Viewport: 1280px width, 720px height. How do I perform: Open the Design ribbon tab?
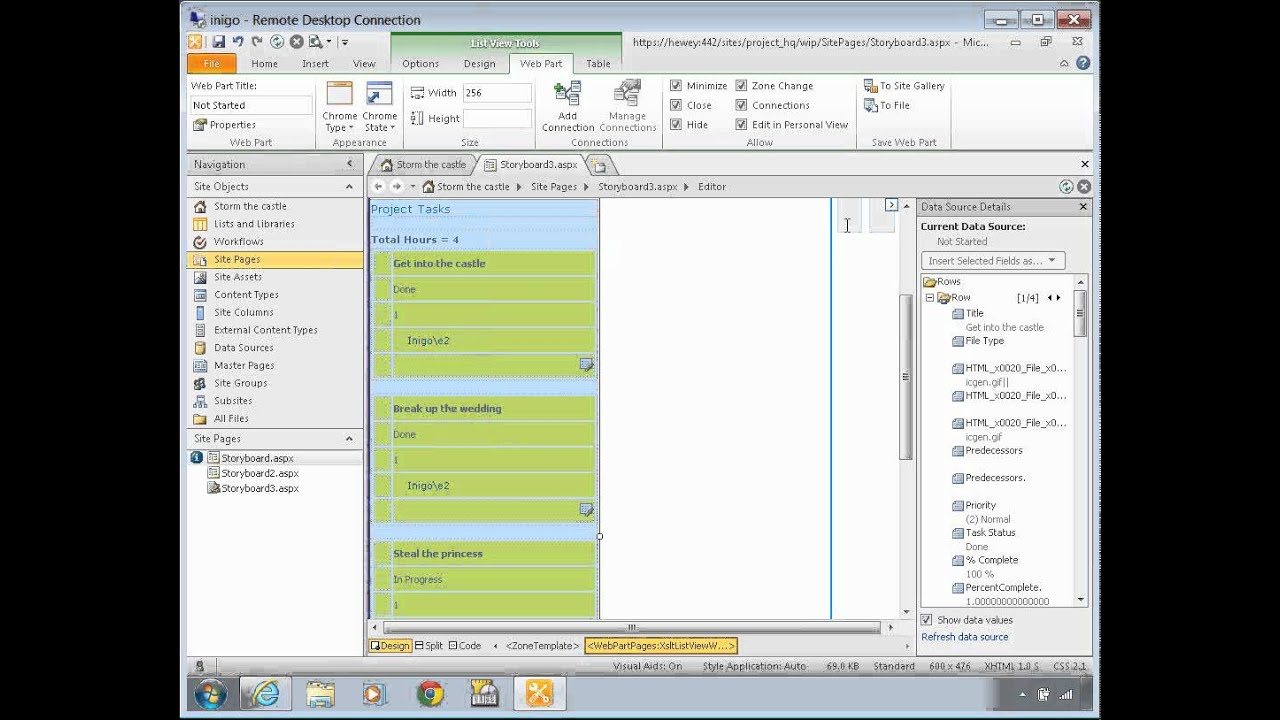click(x=479, y=63)
